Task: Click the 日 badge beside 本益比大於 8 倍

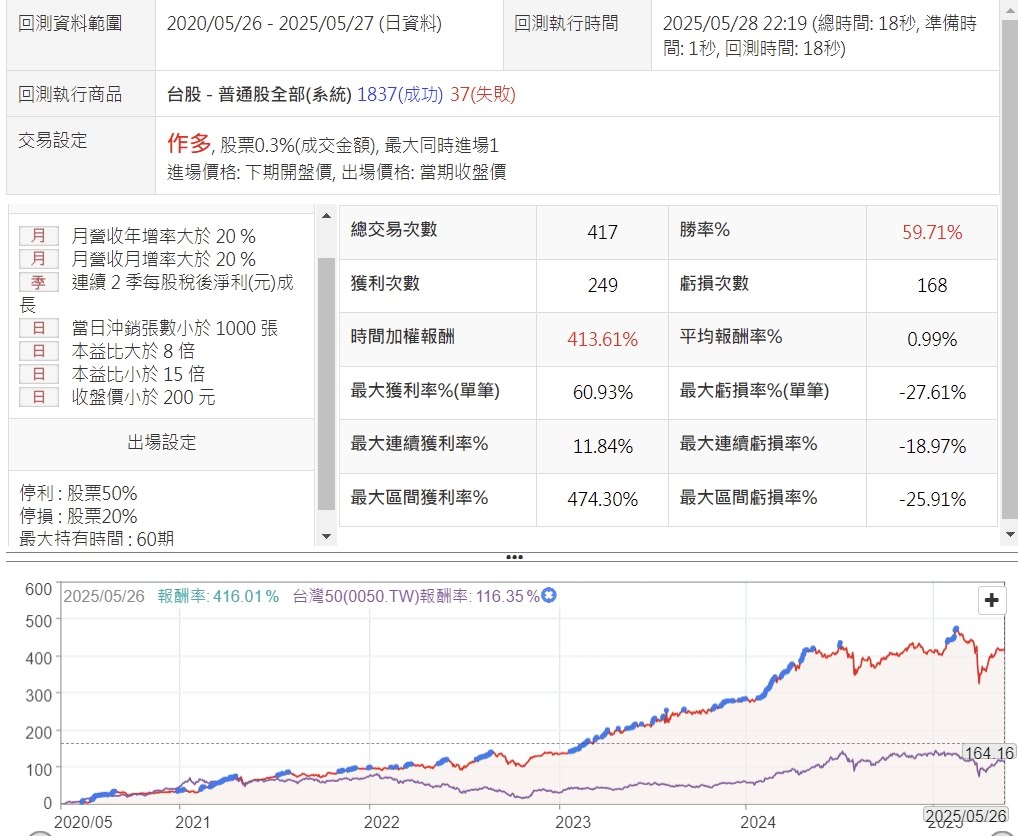Action: click(x=39, y=351)
